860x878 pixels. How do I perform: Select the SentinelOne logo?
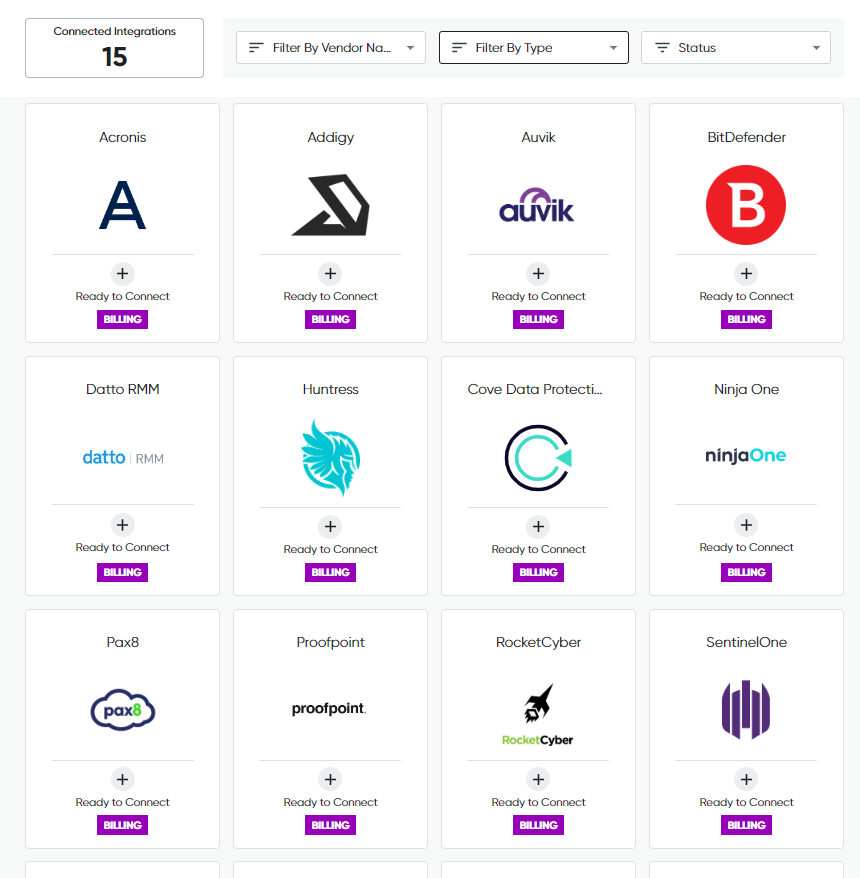(746, 709)
